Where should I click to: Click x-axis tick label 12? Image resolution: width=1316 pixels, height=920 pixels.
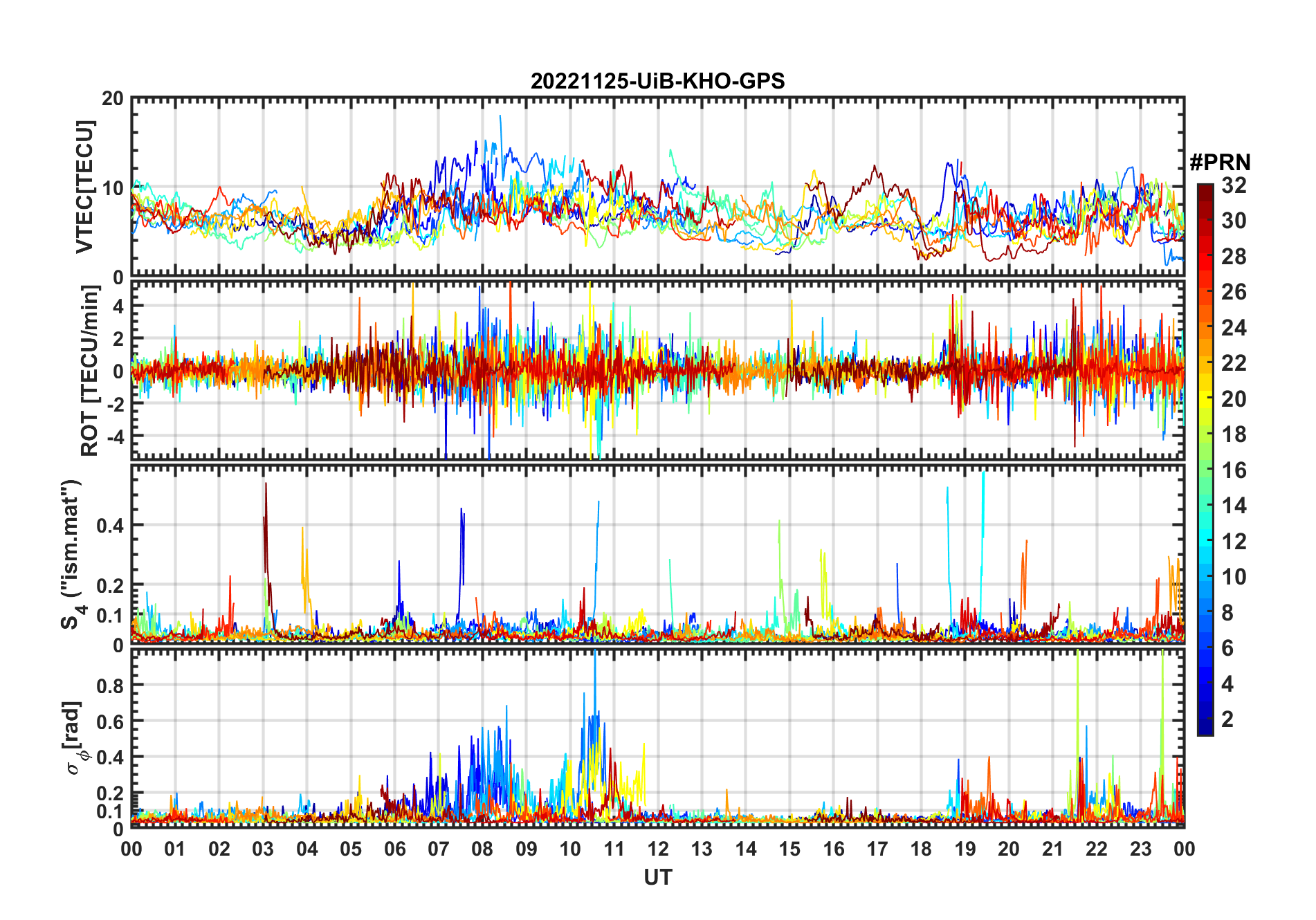pos(658,849)
